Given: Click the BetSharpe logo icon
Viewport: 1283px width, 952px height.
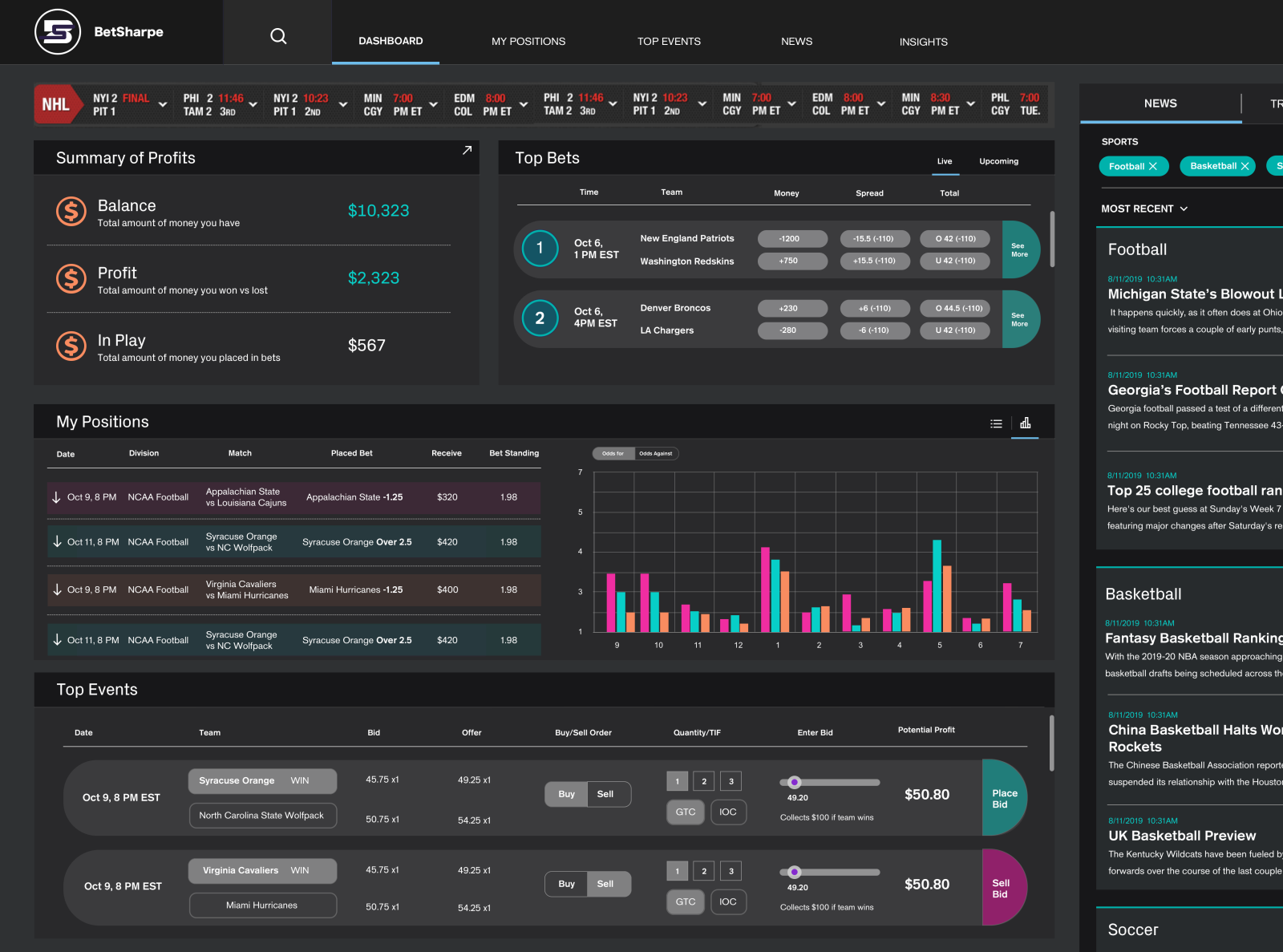Looking at the screenshot, I should 57,32.
